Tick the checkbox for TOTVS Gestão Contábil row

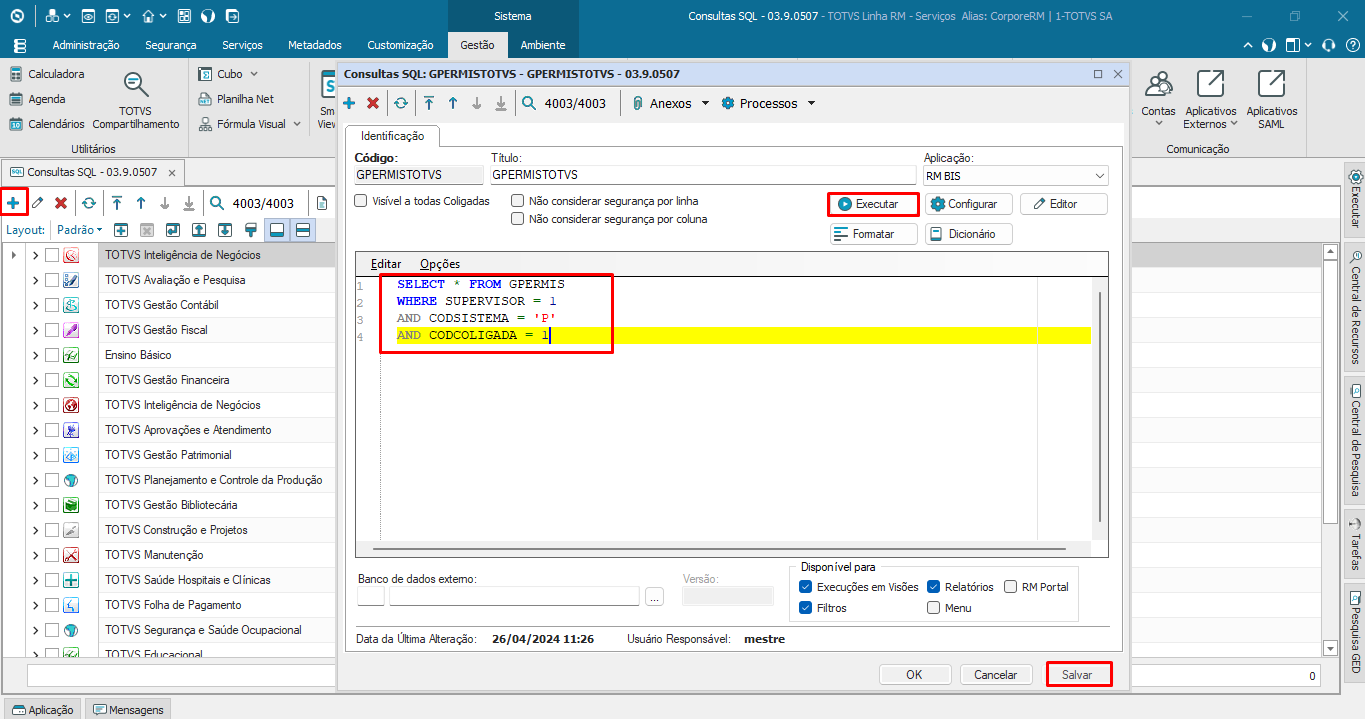click(52, 305)
